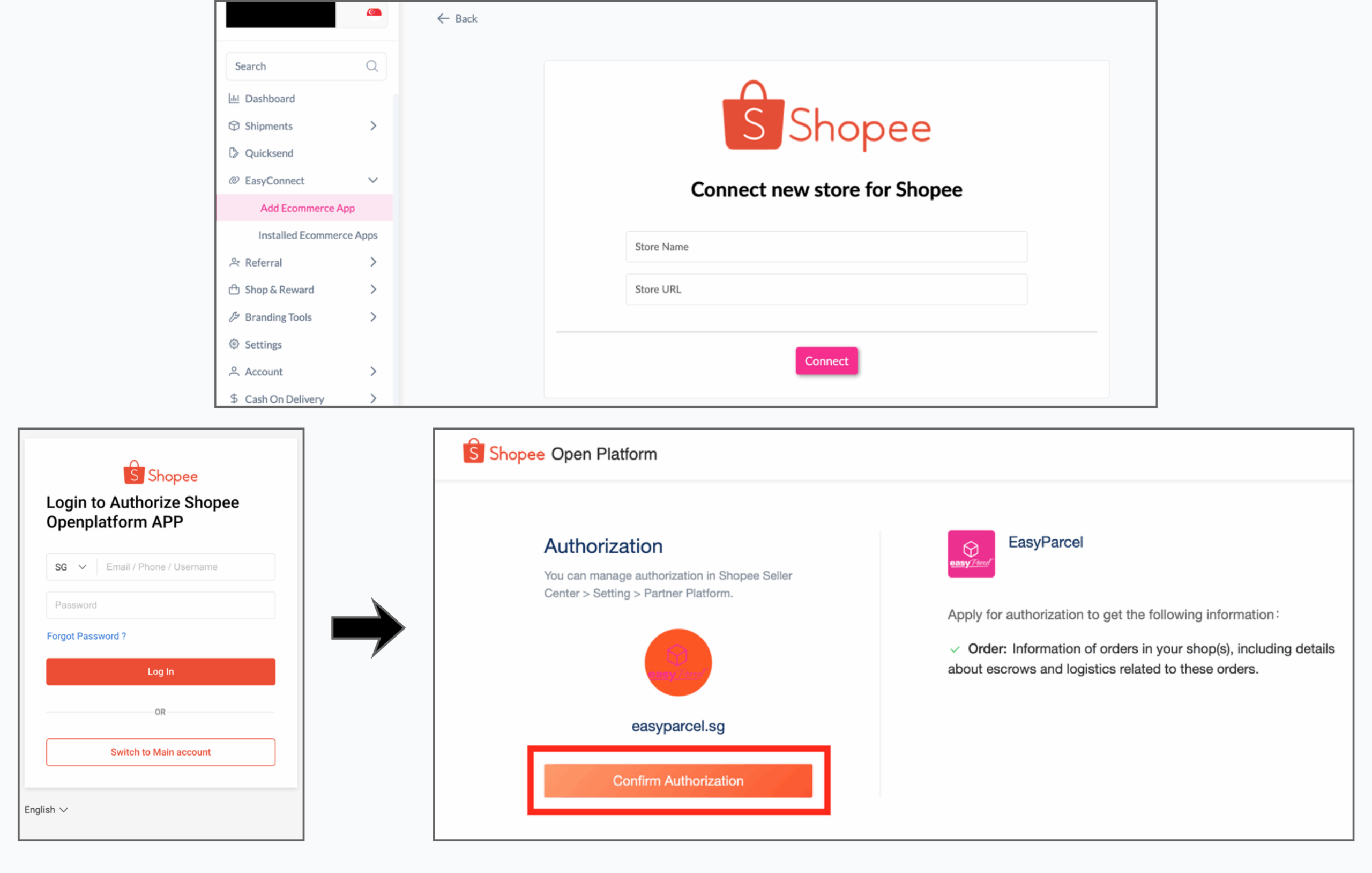Open Installed Ecommerce Apps
The width and height of the screenshot is (1372, 873).
click(x=317, y=234)
